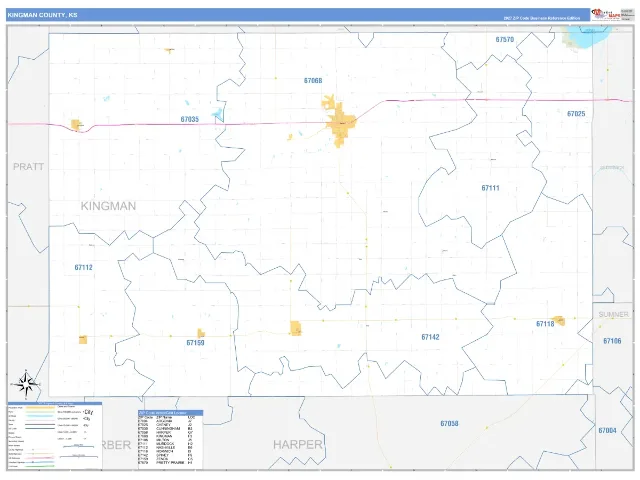
Task: Select ZIP code label 67159
Action: tap(195, 342)
